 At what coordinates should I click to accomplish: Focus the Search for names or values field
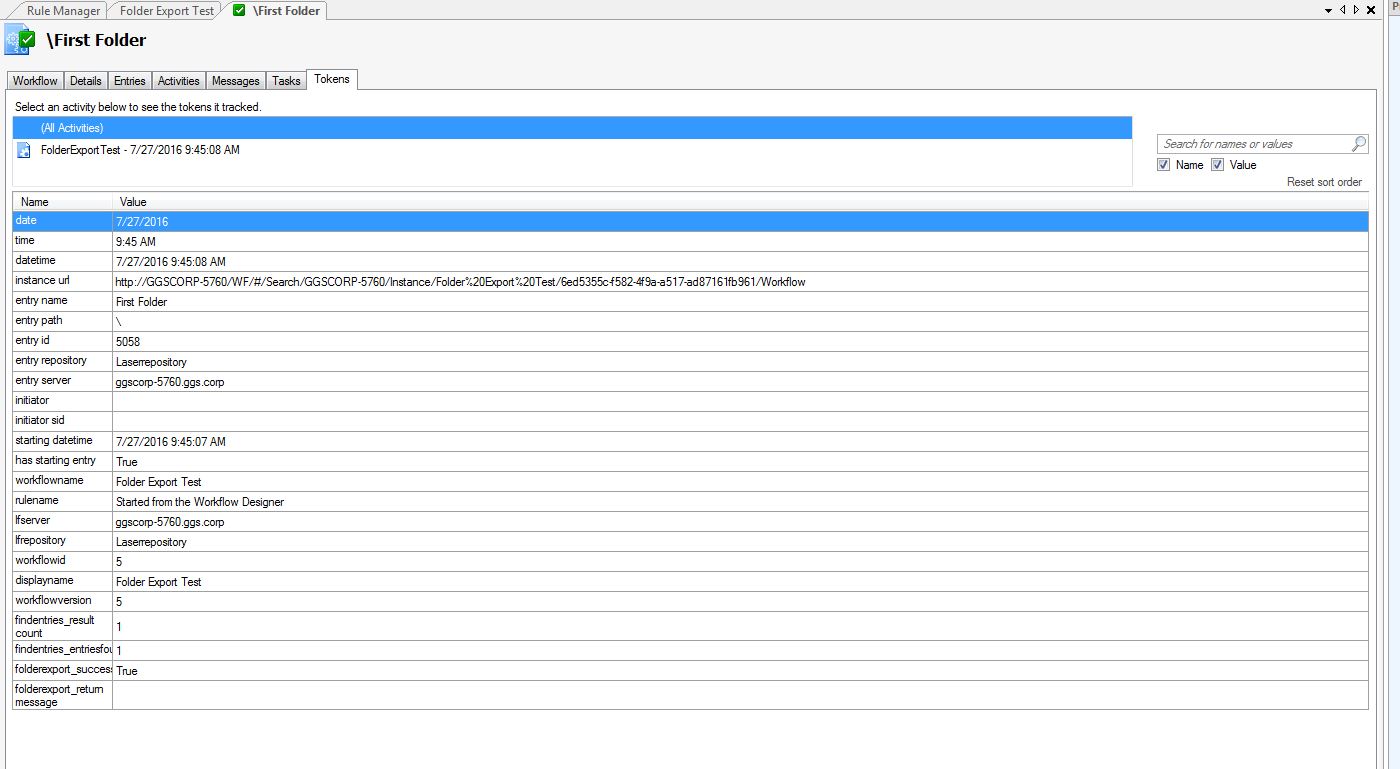pos(1253,144)
